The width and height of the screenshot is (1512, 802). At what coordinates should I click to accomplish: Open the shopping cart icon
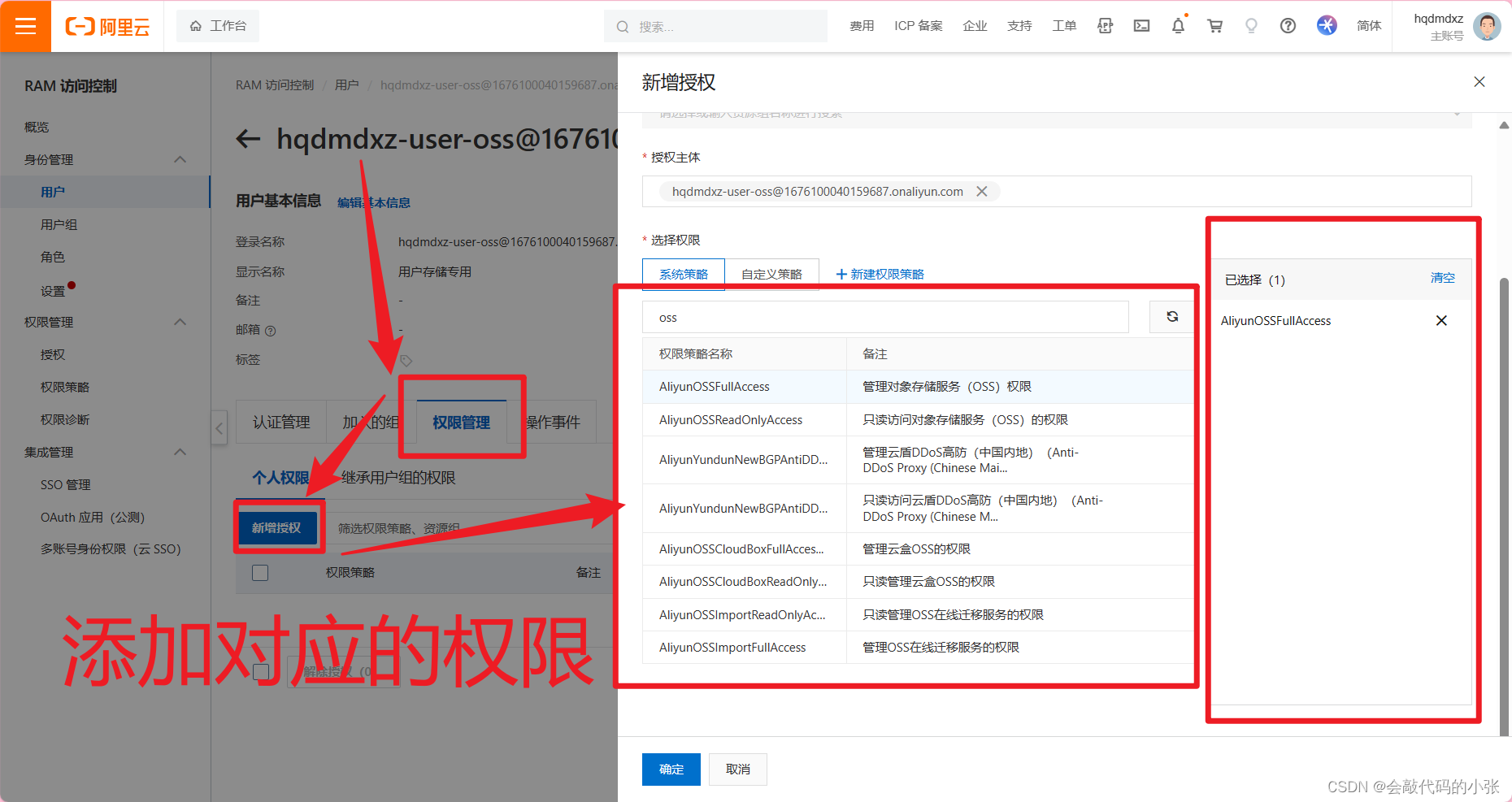click(1214, 26)
